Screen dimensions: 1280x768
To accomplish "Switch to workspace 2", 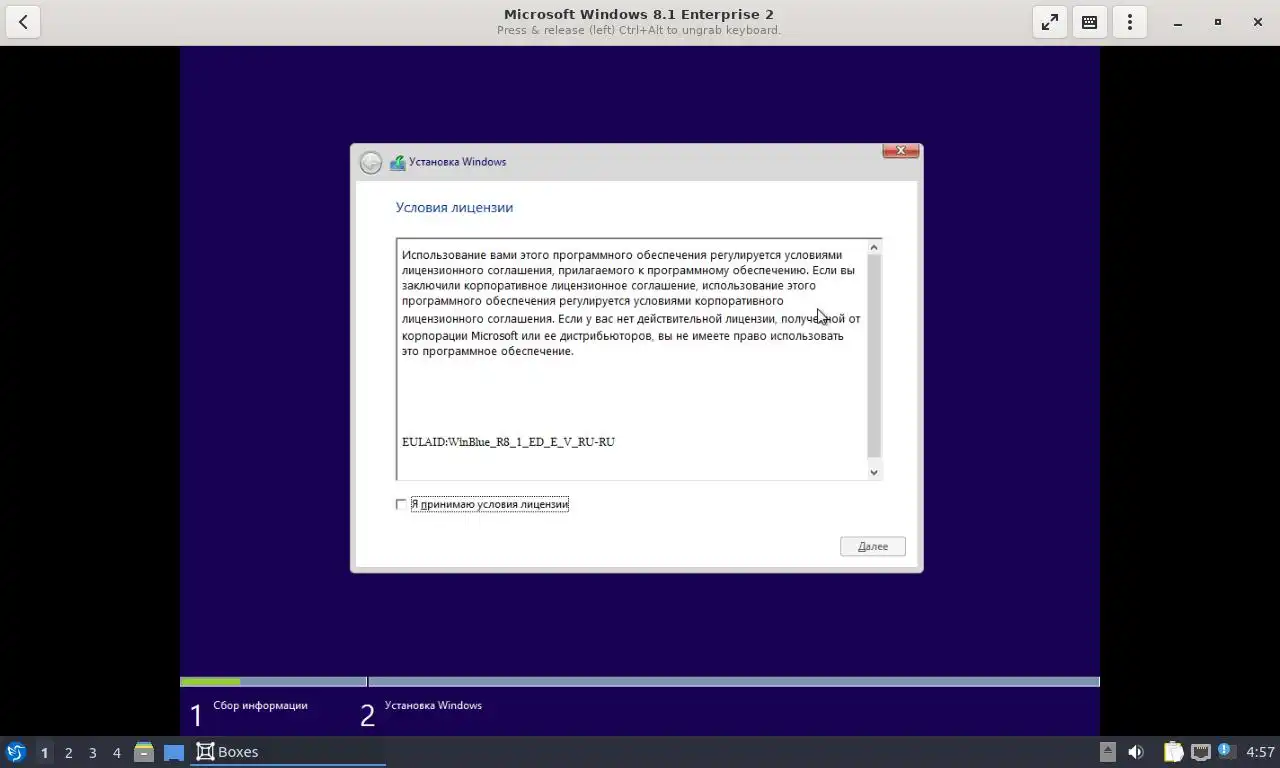I will 68,752.
